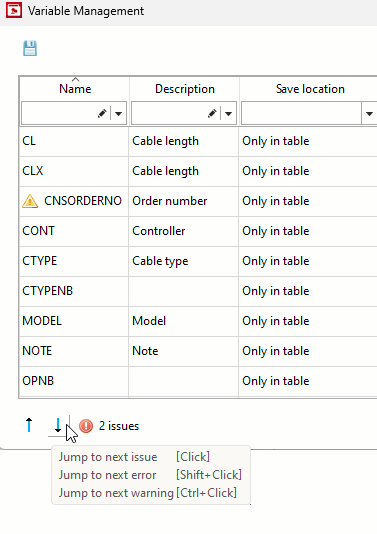
Task: Click the '2 issues' status text
Action: [x=119, y=426]
